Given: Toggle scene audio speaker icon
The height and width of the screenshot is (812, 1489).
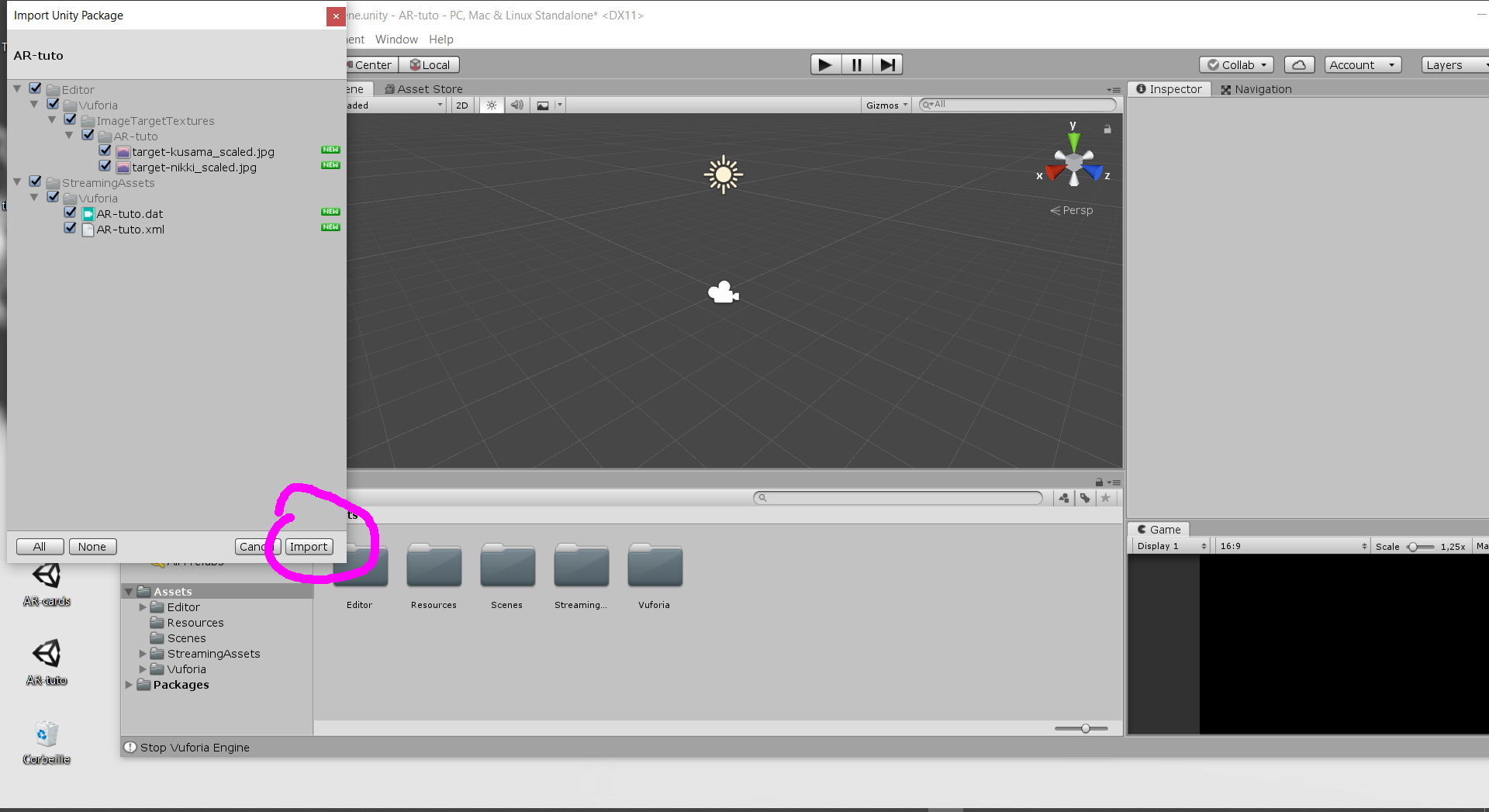Looking at the screenshot, I should click(516, 105).
